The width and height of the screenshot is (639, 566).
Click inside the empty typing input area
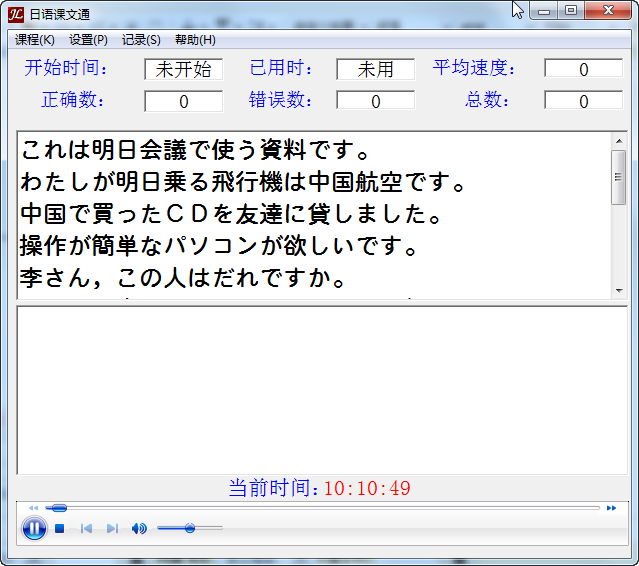pyautogui.click(x=320, y=390)
